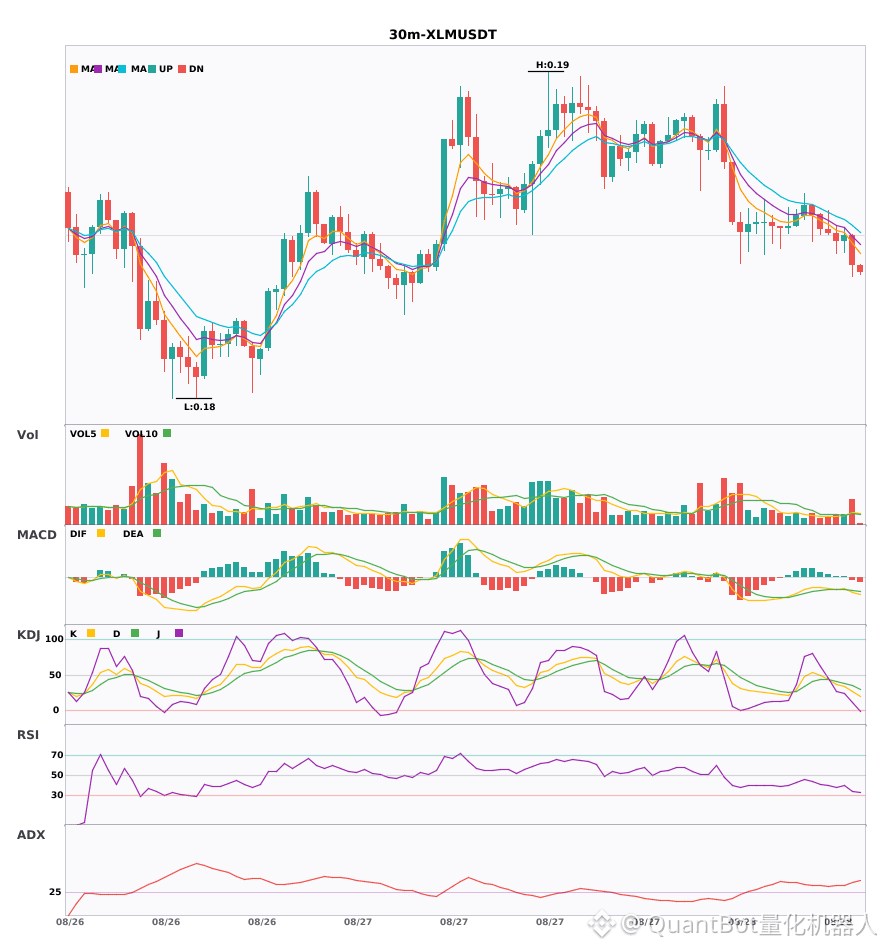Select the green D line legend swatch
This screenshot has height=950, width=885.
tap(135, 633)
